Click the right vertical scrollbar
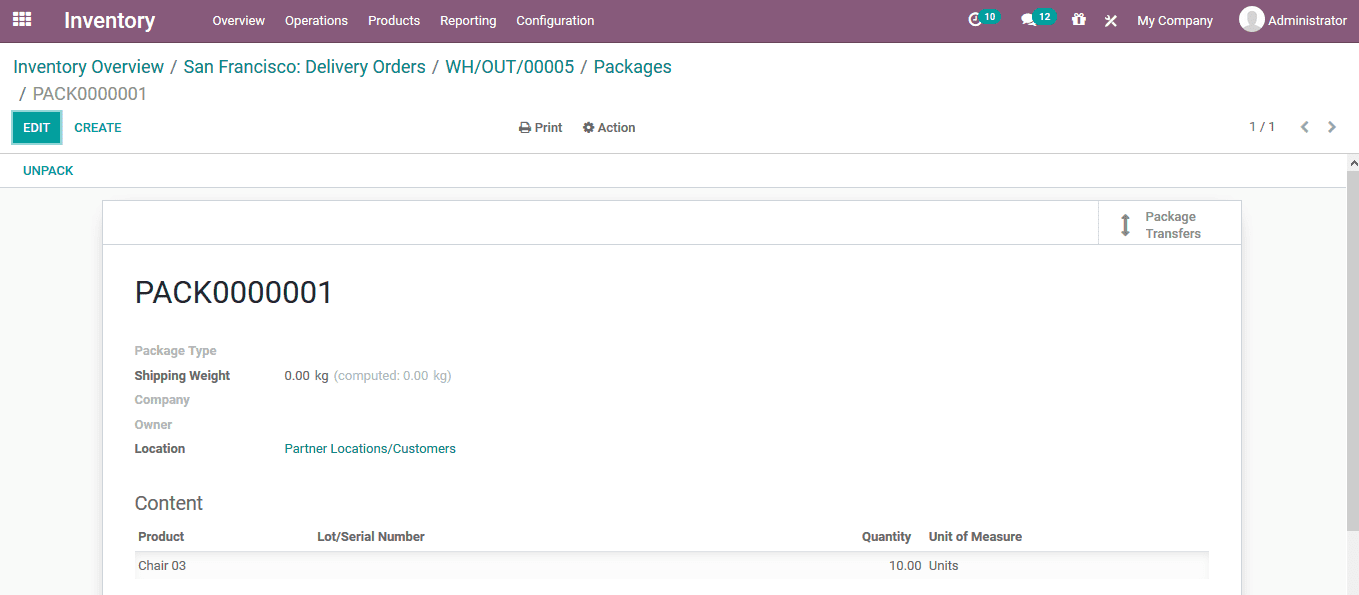The height and width of the screenshot is (595, 1359). tap(1354, 300)
